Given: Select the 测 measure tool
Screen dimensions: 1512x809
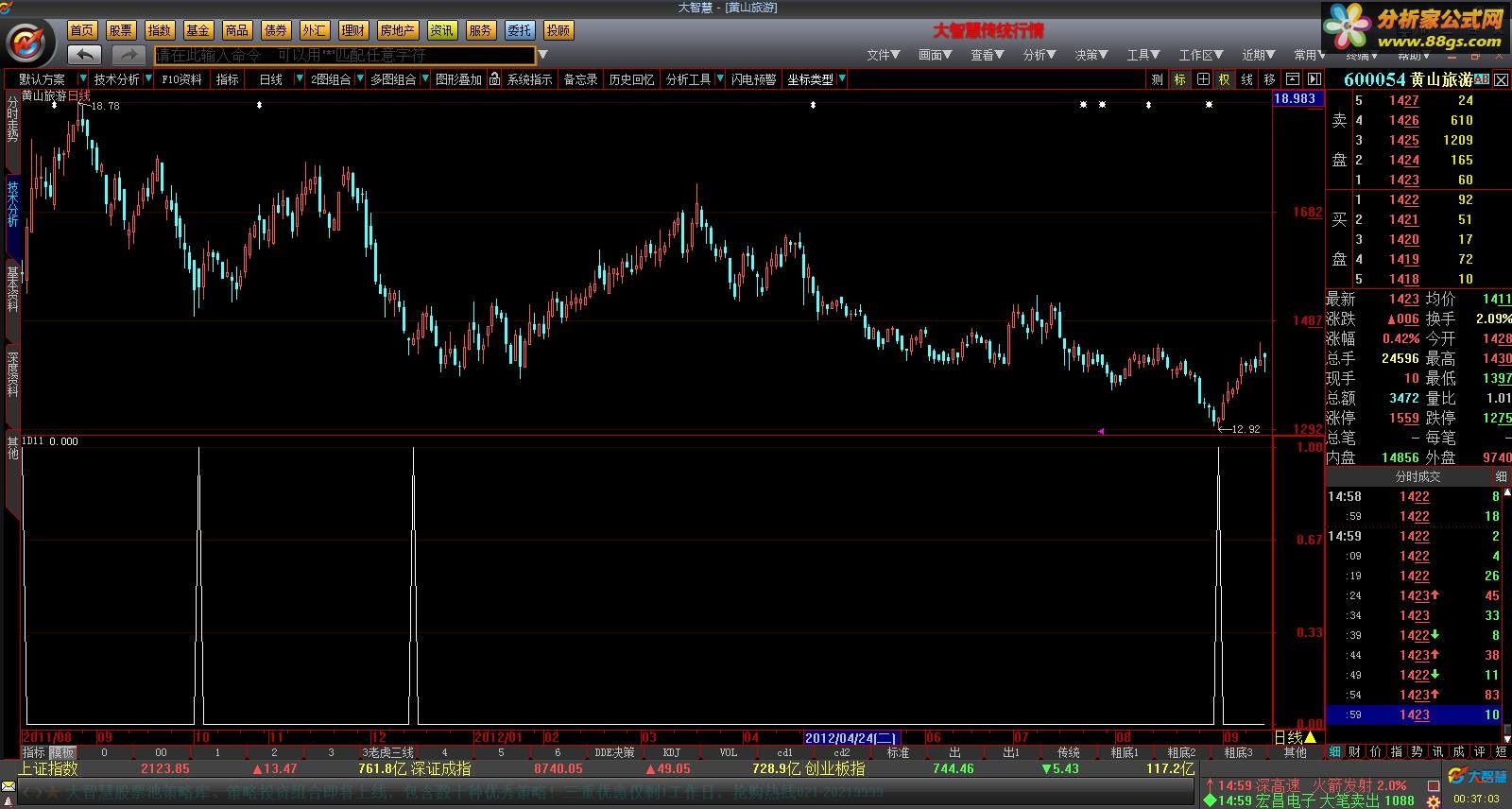Looking at the screenshot, I should click(x=1158, y=79).
